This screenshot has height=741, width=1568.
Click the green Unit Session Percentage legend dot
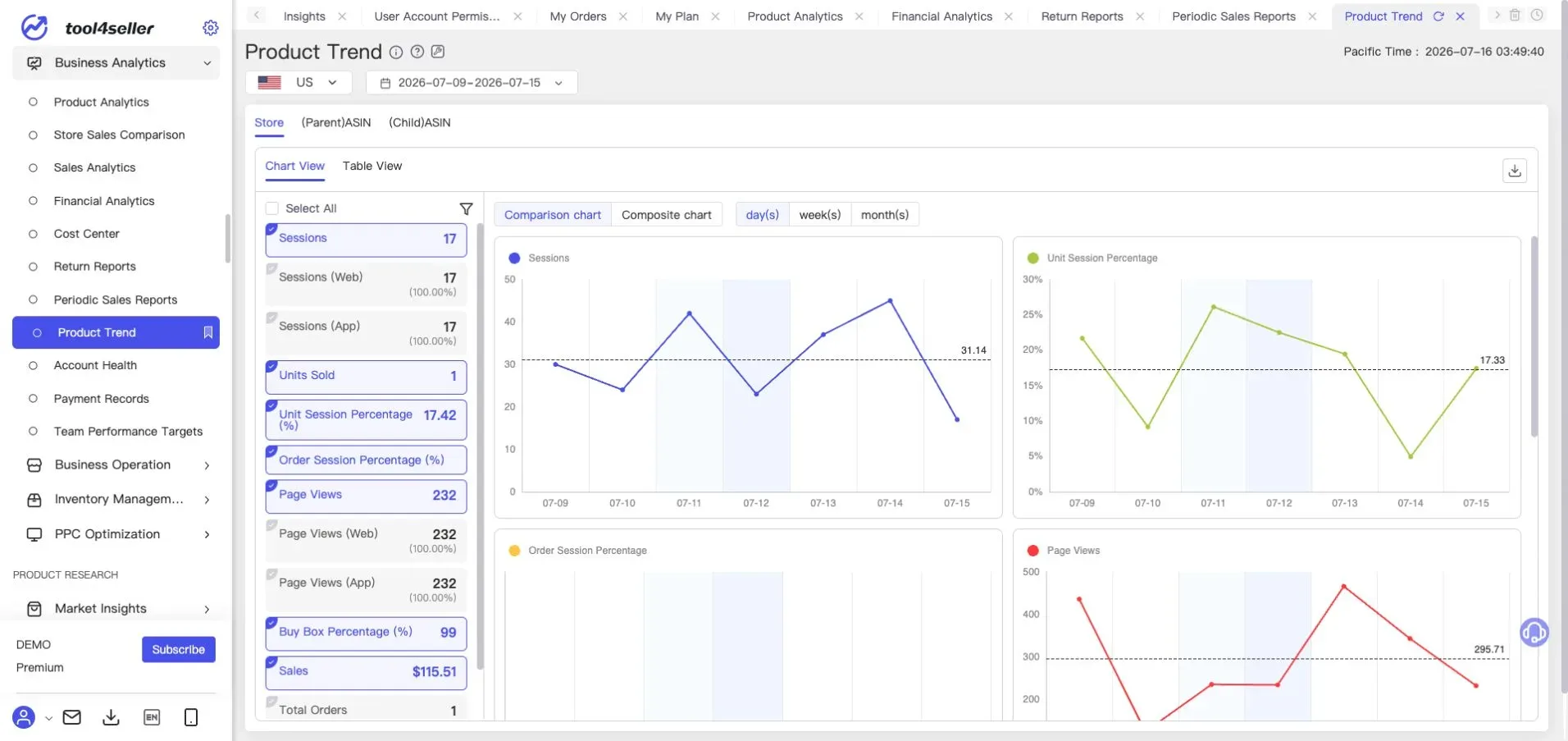click(1032, 258)
